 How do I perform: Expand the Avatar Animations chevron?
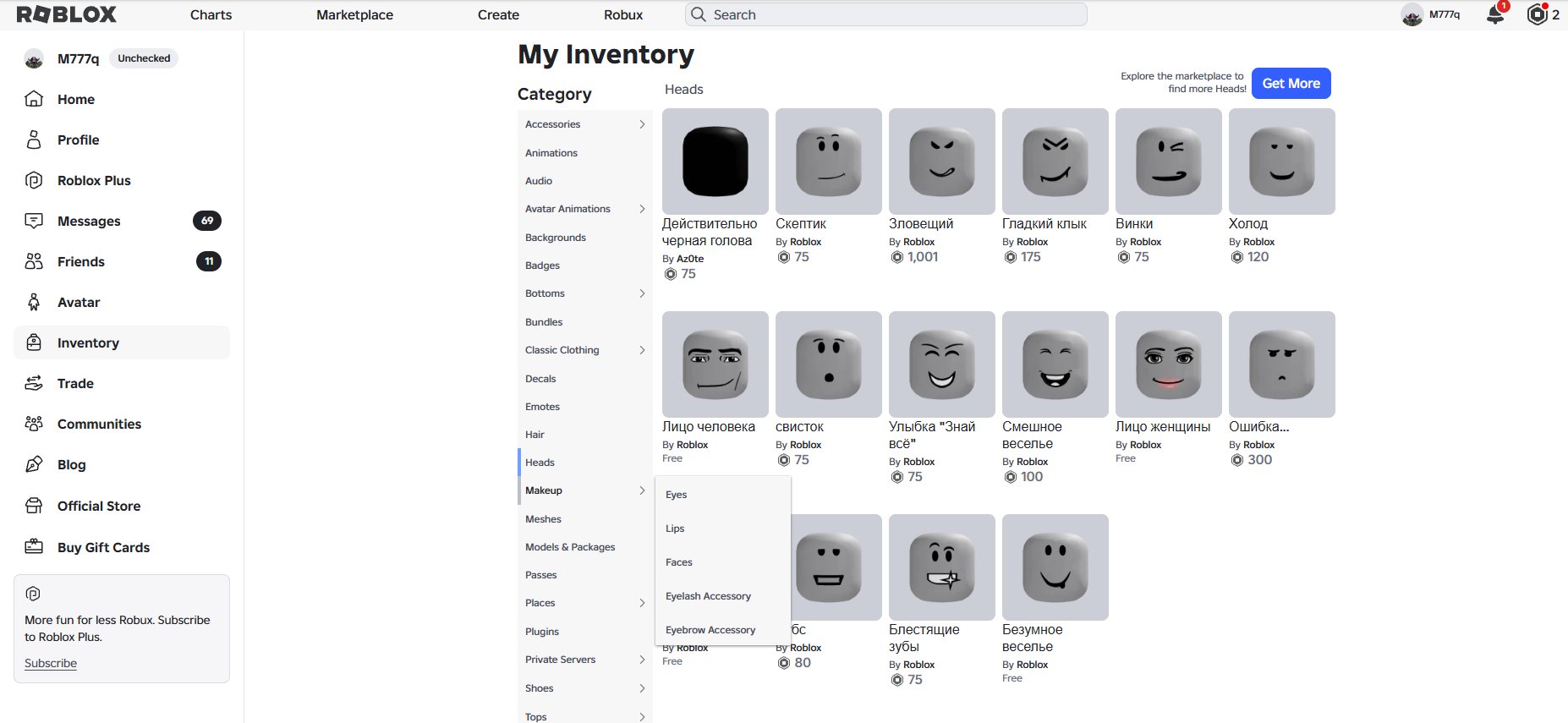point(642,209)
